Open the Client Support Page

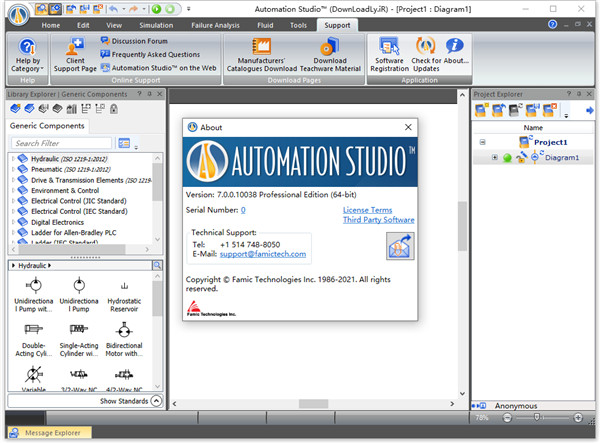pos(75,54)
